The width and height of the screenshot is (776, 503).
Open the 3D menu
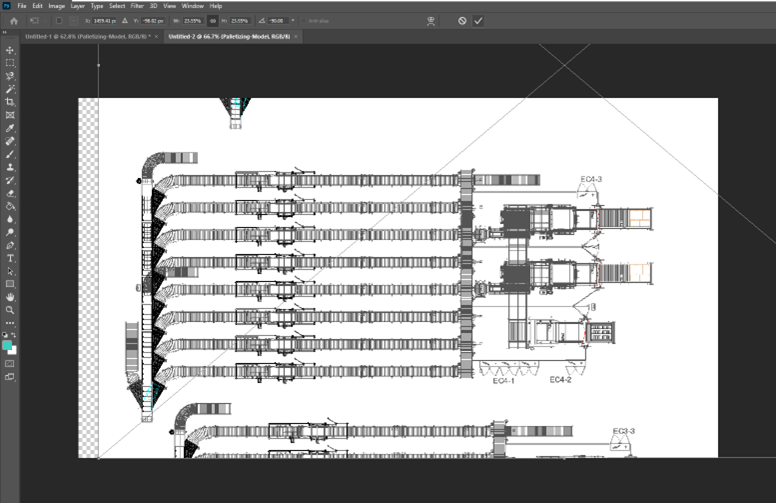pos(153,6)
